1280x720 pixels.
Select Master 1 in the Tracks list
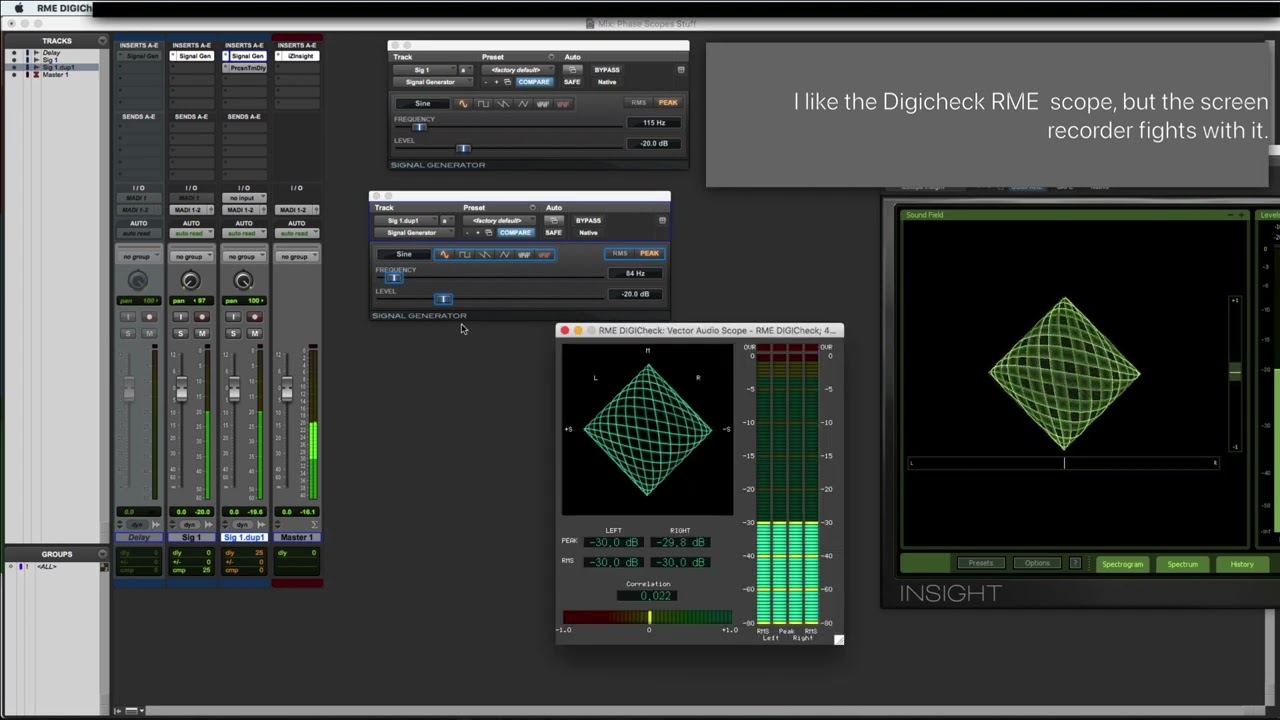pos(55,75)
